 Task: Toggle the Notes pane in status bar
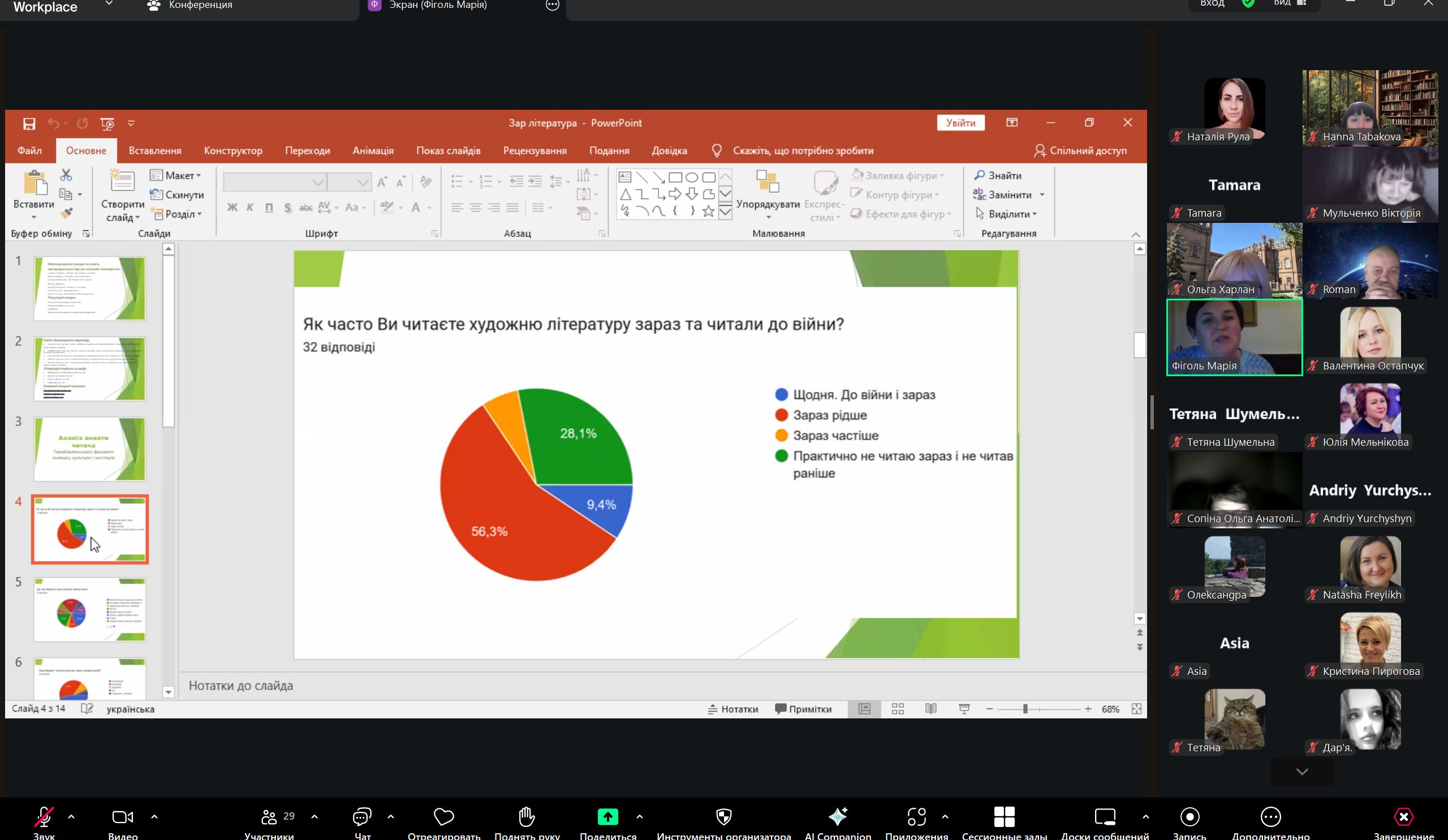[732, 709]
